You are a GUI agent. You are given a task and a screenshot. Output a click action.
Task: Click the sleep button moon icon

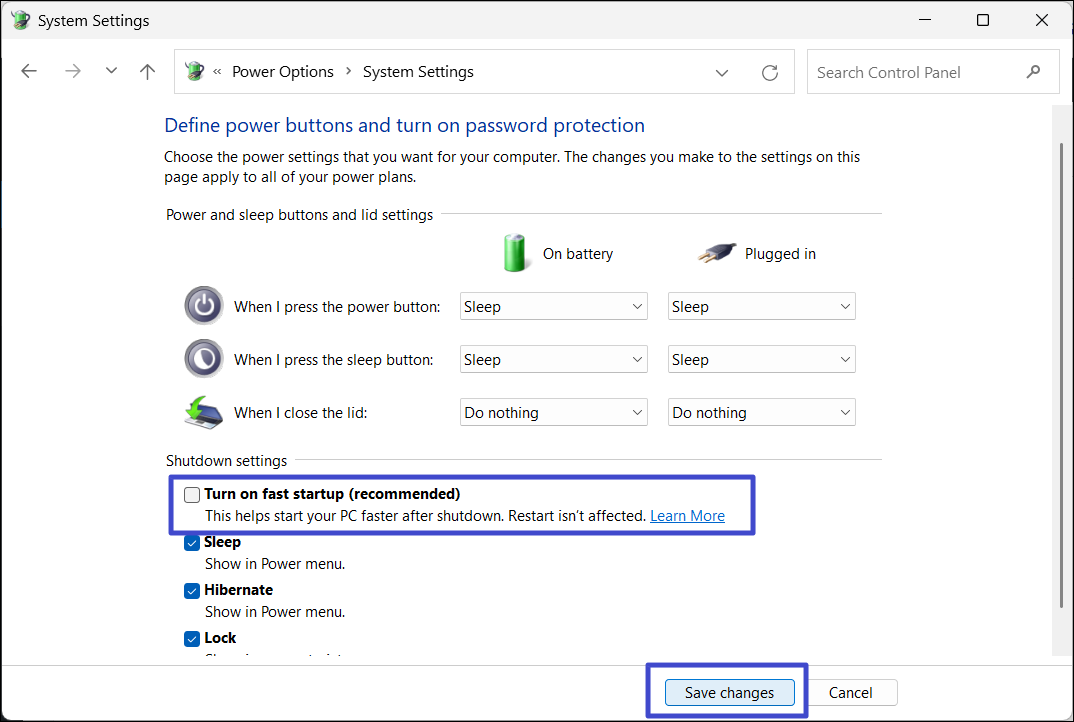coord(204,359)
